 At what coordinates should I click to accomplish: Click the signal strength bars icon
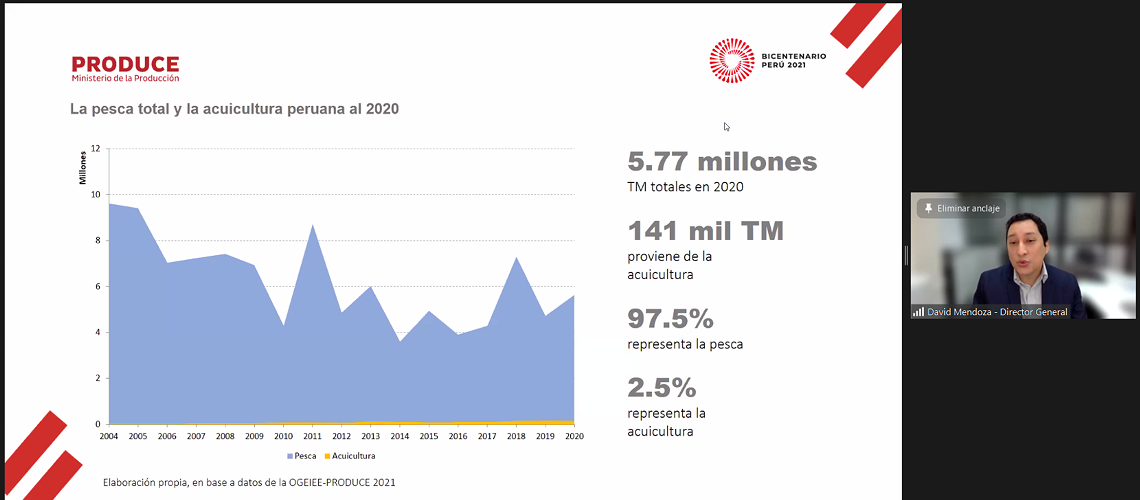[x=918, y=312]
